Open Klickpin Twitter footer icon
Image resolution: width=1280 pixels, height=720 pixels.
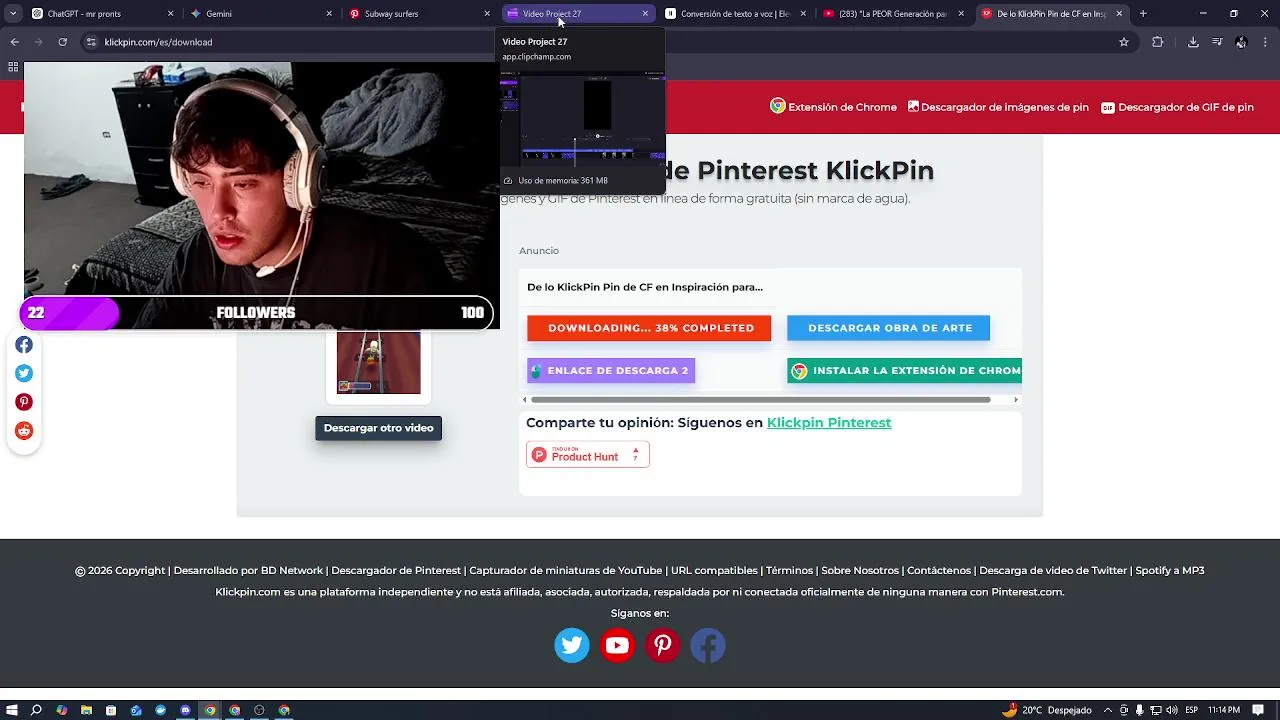click(572, 645)
